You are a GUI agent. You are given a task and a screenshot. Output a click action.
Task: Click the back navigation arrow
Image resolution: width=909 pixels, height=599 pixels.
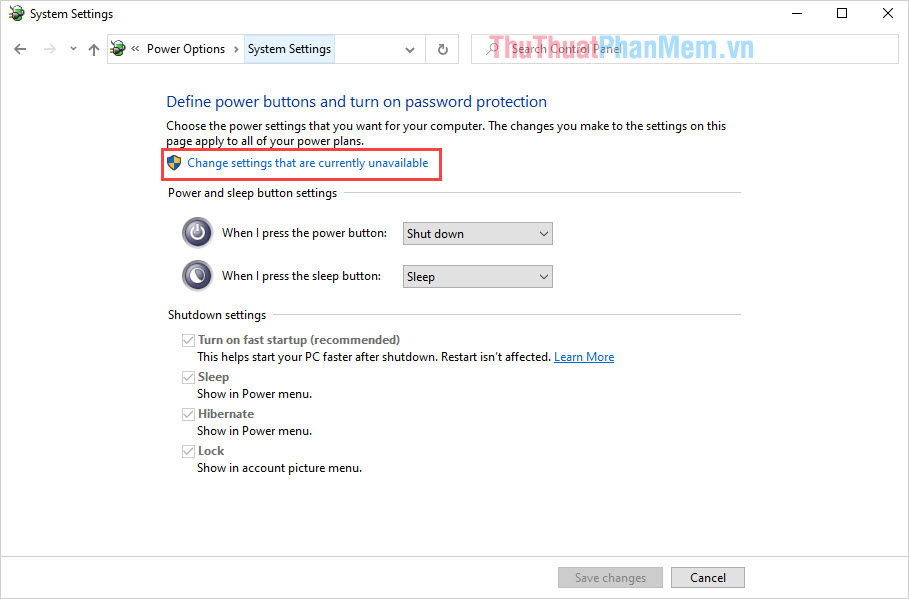[20, 48]
